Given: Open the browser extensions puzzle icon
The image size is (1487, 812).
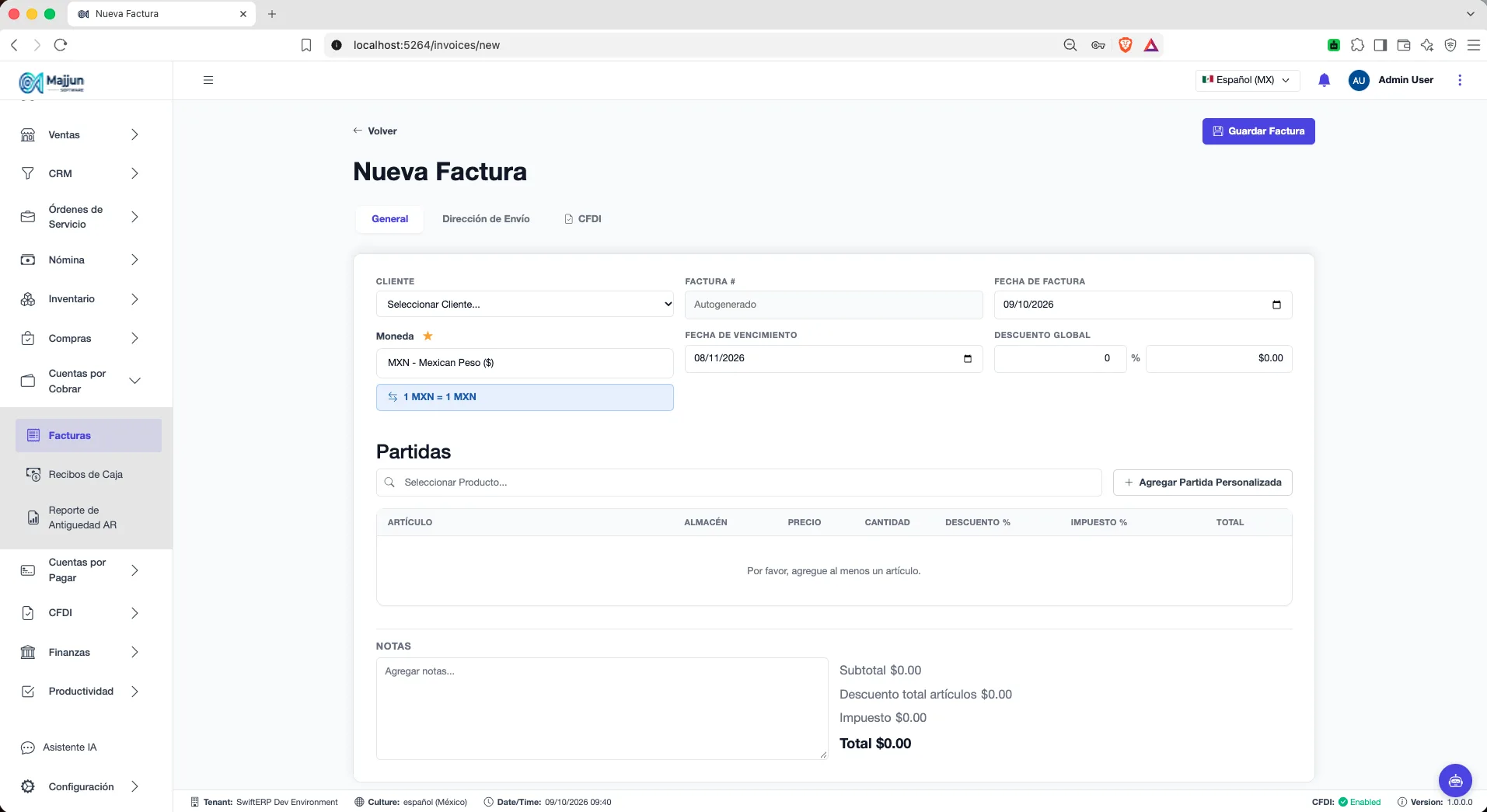Looking at the screenshot, I should 1357,45.
